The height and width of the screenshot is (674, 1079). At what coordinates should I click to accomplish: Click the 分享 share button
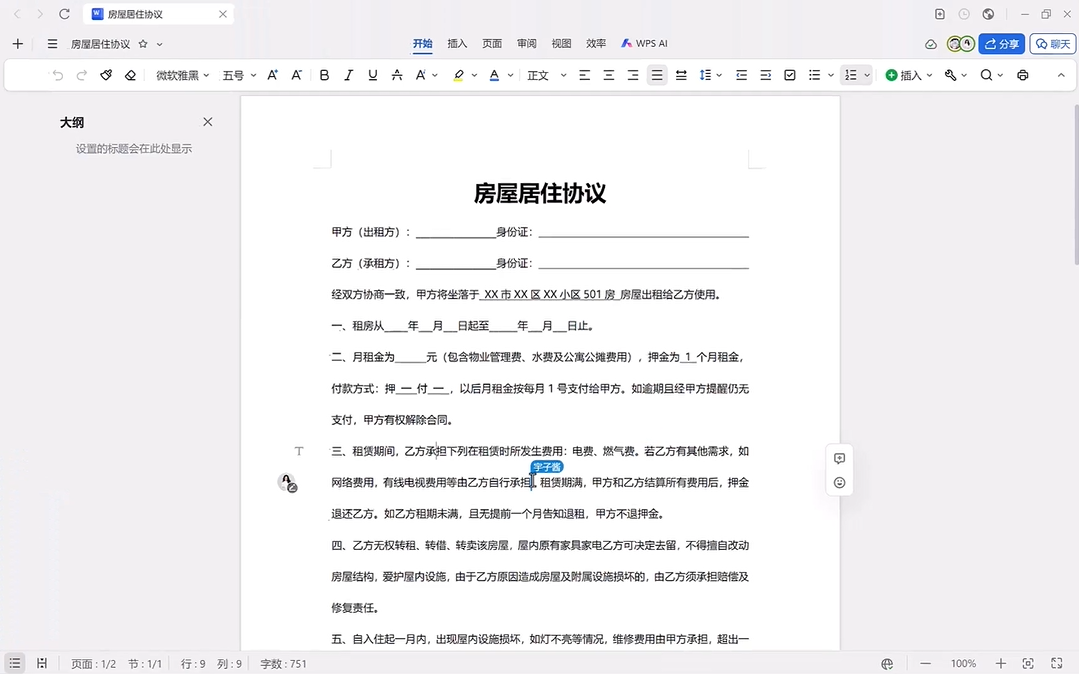1002,44
